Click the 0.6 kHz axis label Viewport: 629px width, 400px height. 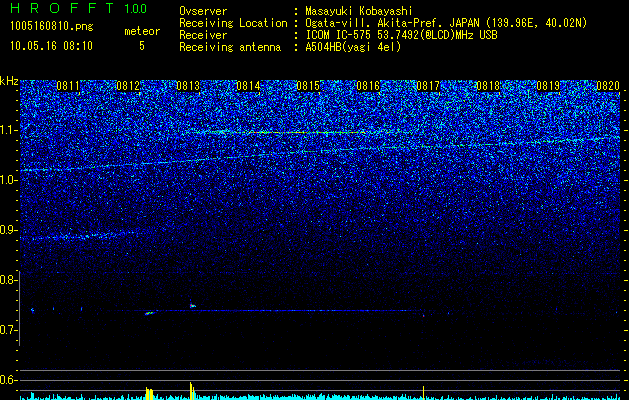[8, 380]
